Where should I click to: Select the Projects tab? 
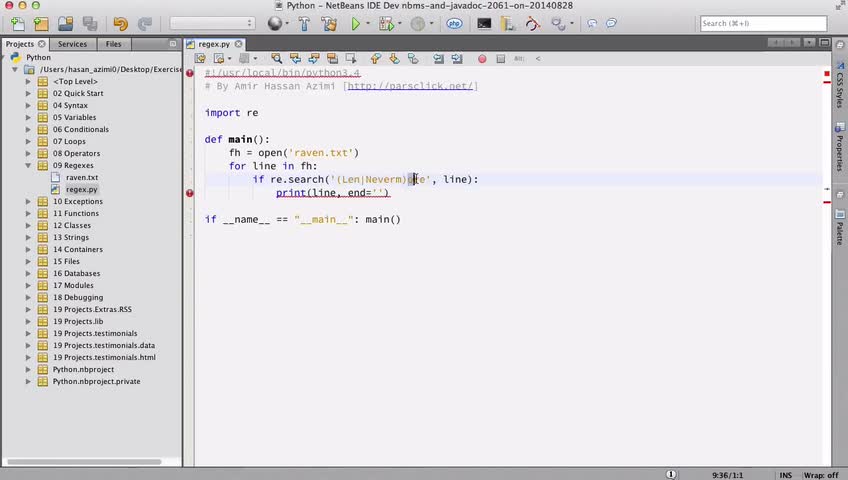click(x=20, y=44)
